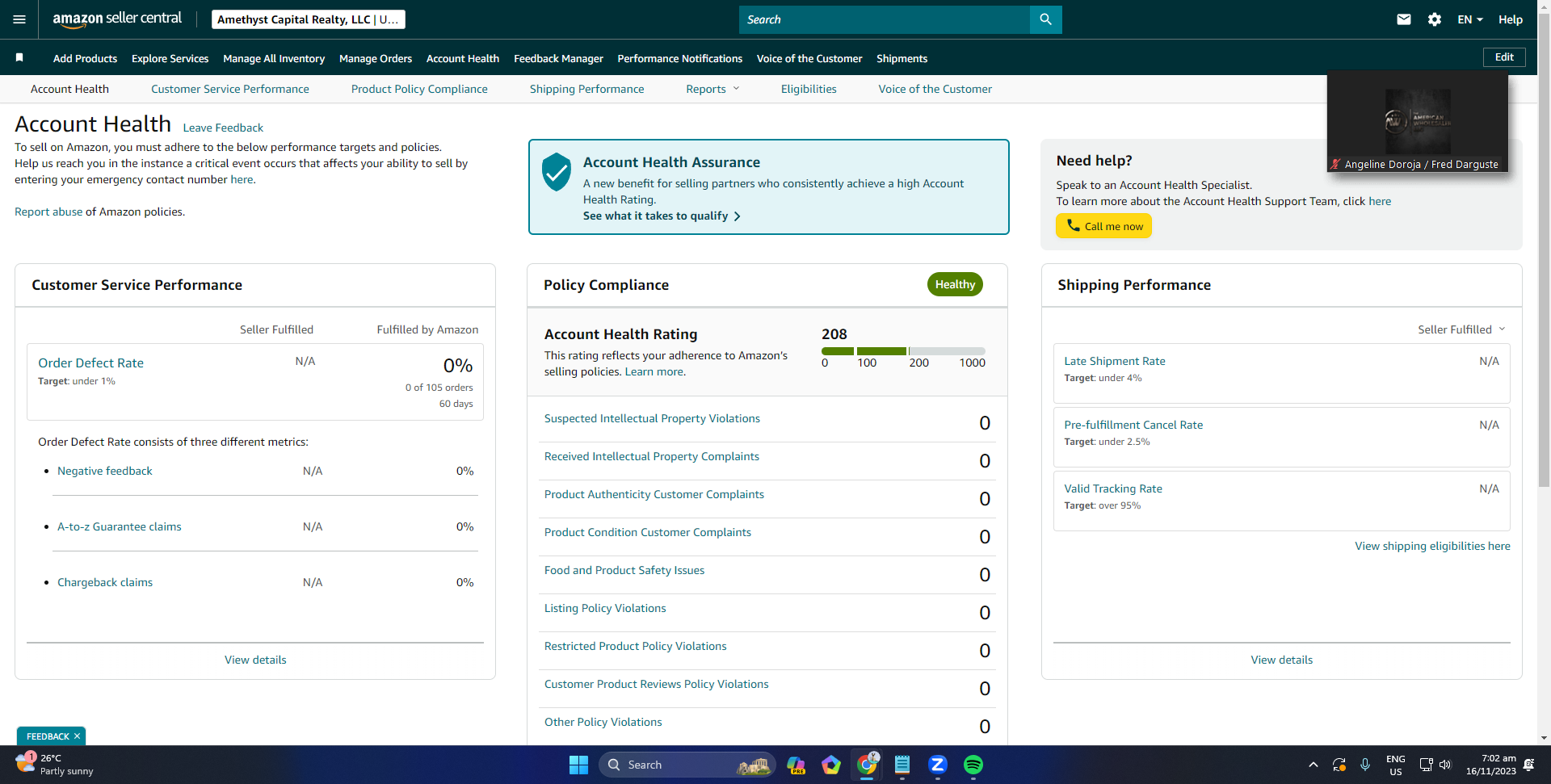Click the Amazon Seller Central logo
The height and width of the screenshot is (784, 1551).
pyautogui.click(x=117, y=19)
